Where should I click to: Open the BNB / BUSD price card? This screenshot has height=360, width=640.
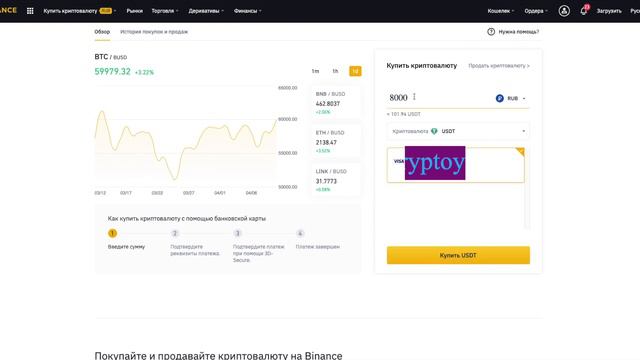(x=336, y=103)
